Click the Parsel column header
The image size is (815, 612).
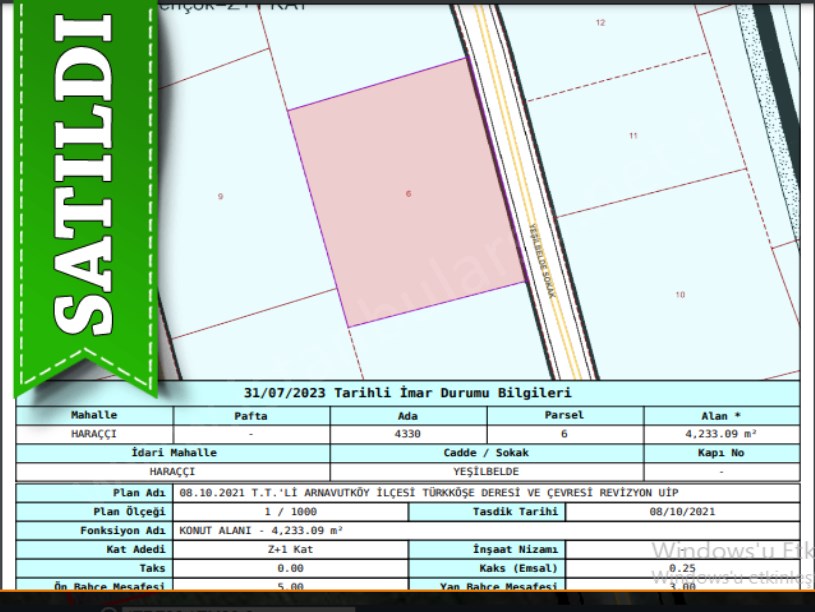pos(564,415)
